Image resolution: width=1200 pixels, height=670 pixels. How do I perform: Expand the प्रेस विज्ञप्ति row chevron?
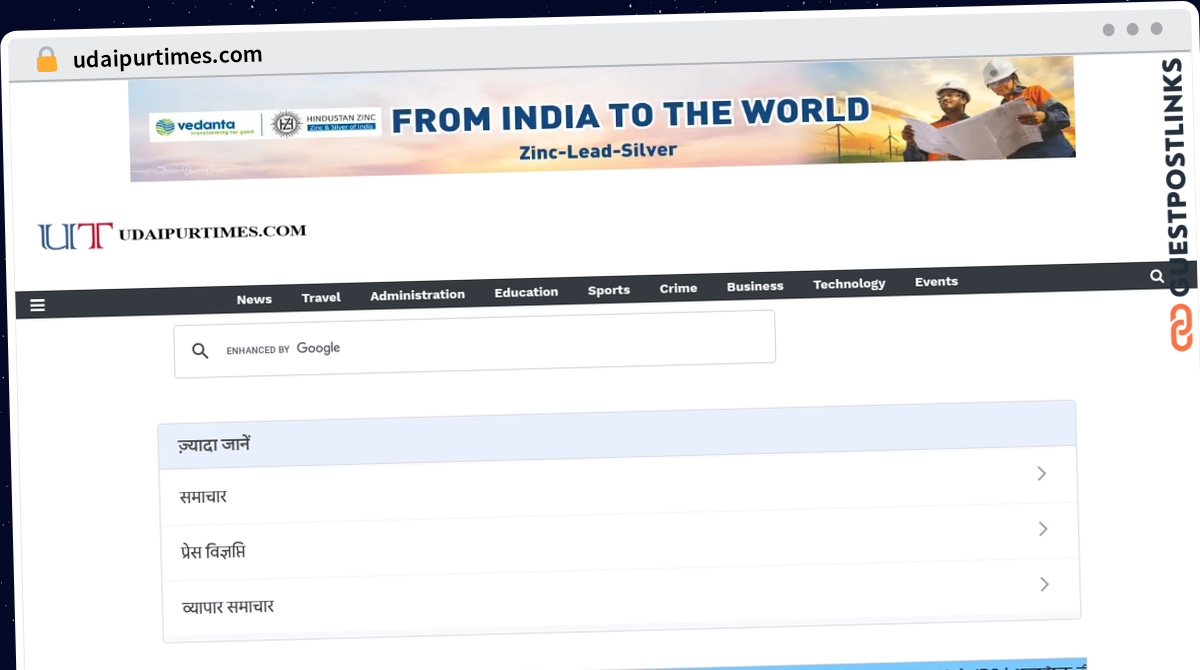pos(1043,528)
